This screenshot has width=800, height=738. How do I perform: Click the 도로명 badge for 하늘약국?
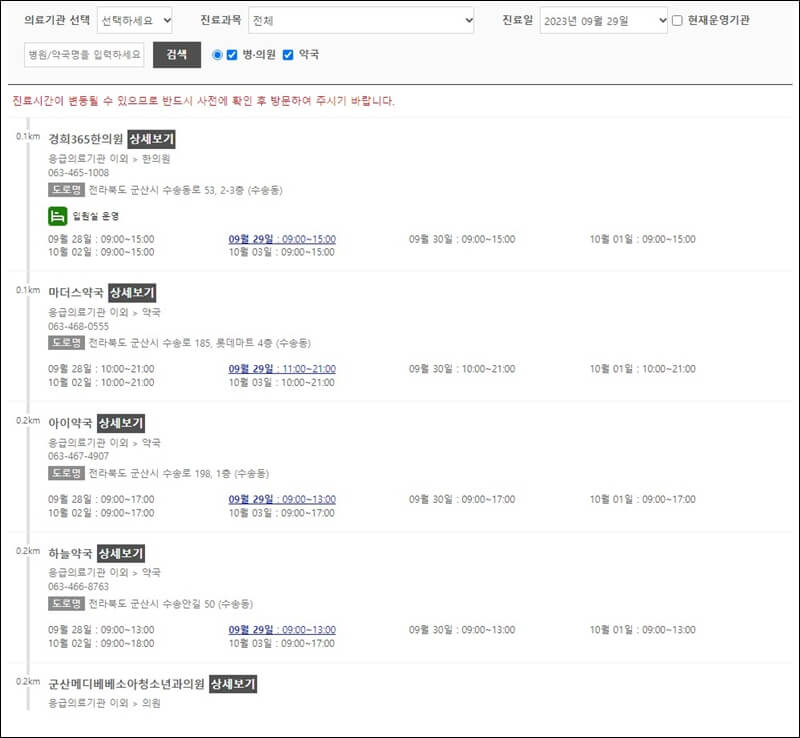click(x=66, y=604)
